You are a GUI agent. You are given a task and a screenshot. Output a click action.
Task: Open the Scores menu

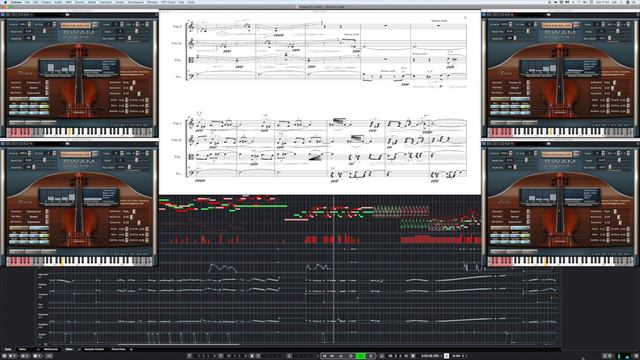(80, 2)
